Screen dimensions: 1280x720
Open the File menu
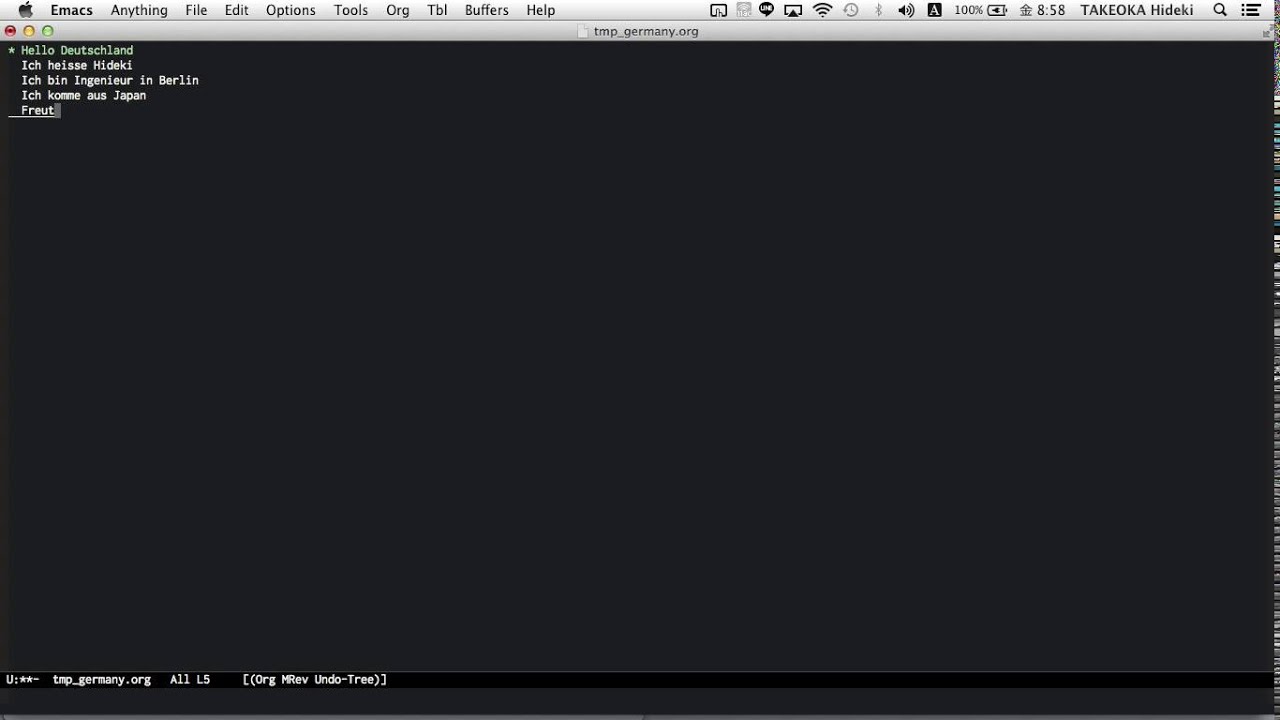(196, 10)
